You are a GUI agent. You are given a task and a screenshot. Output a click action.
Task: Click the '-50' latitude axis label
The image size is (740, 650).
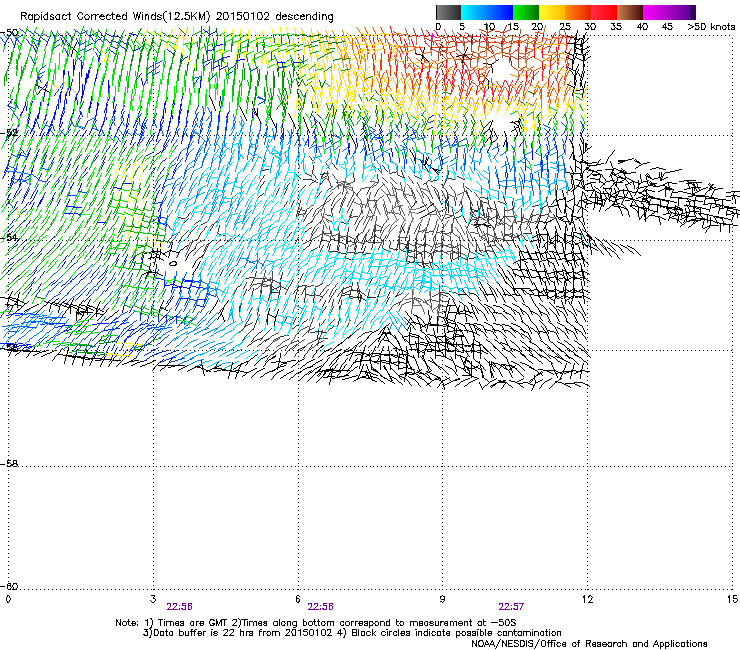[9, 33]
